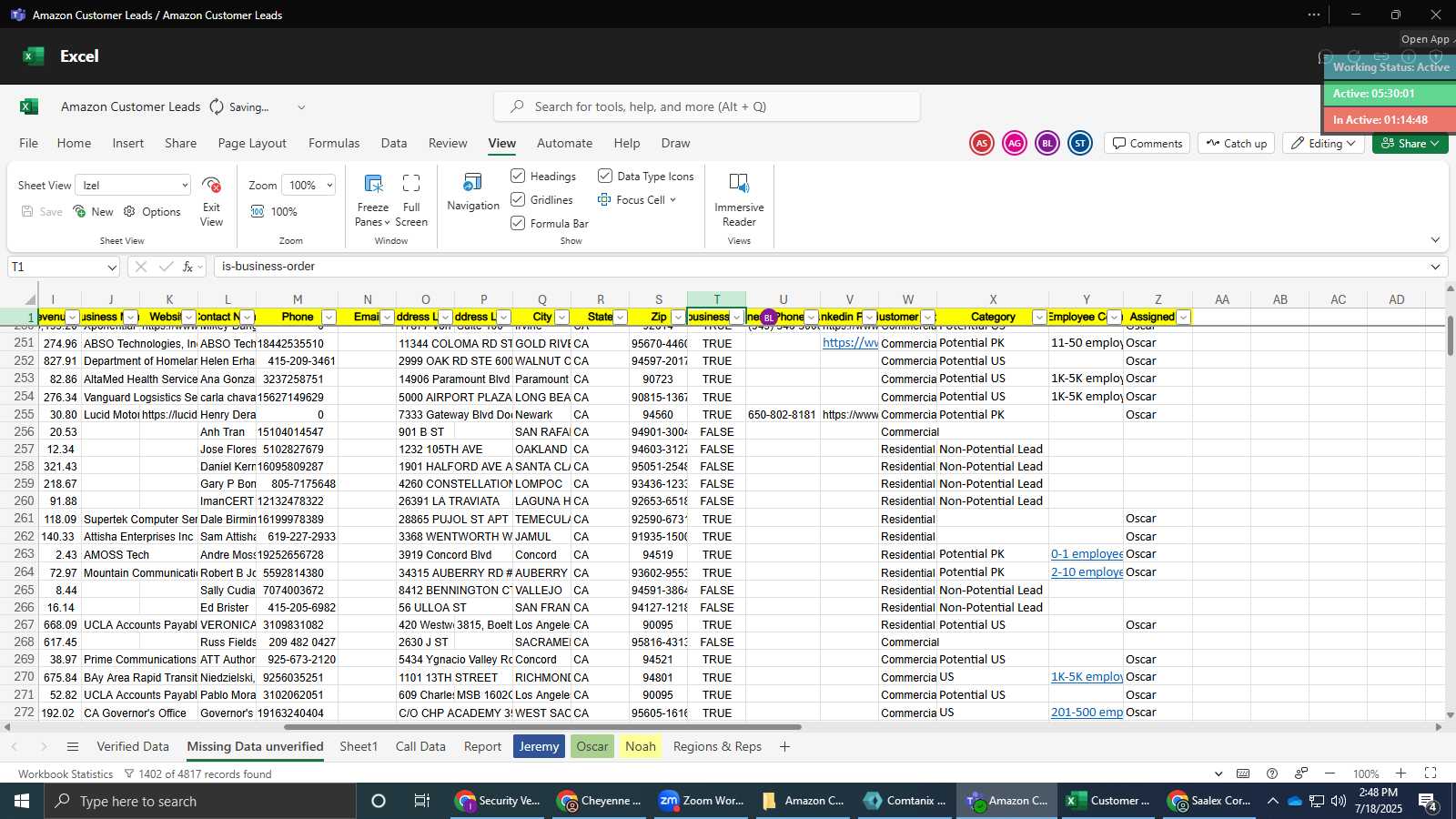Screen dimensions: 1456x819
Task: Toggle the Data Type Icons checkbox
Action: [x=605, y=176]
